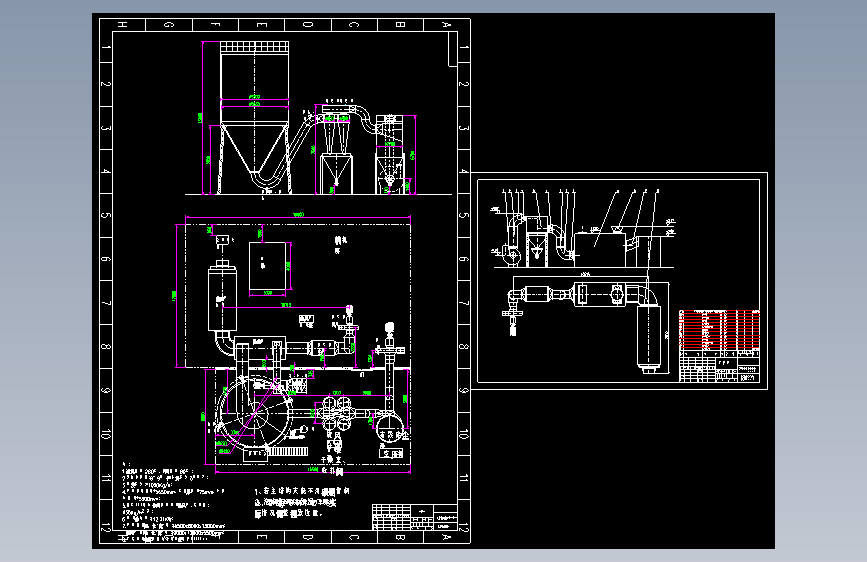Select the rectangular room outline in the plan view
This screenshot has height=562, width=867.
click(x=297, y=295)
